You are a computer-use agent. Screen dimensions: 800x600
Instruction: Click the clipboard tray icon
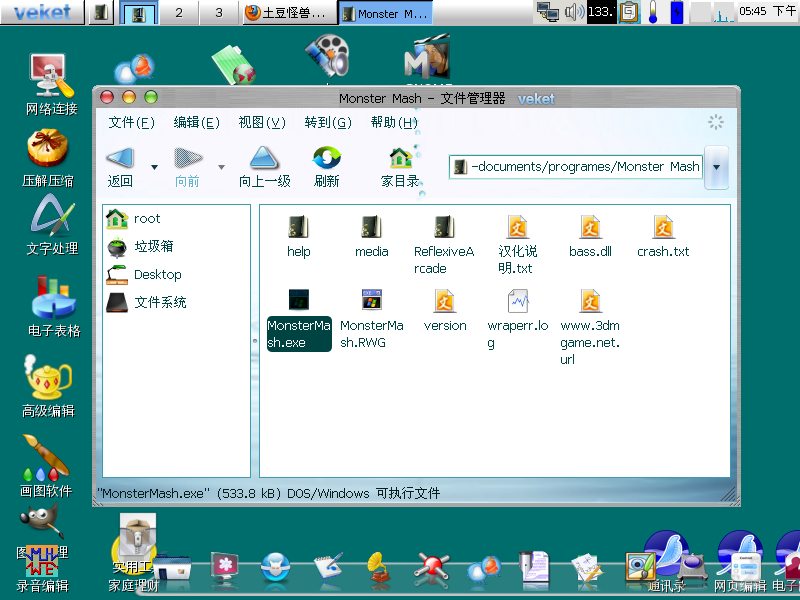pos(630,12)
